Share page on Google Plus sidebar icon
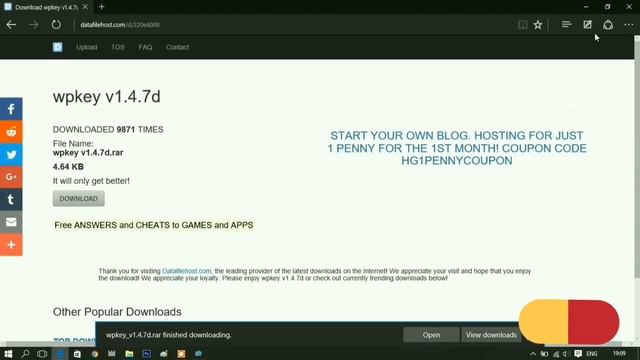 pos(11,177)
